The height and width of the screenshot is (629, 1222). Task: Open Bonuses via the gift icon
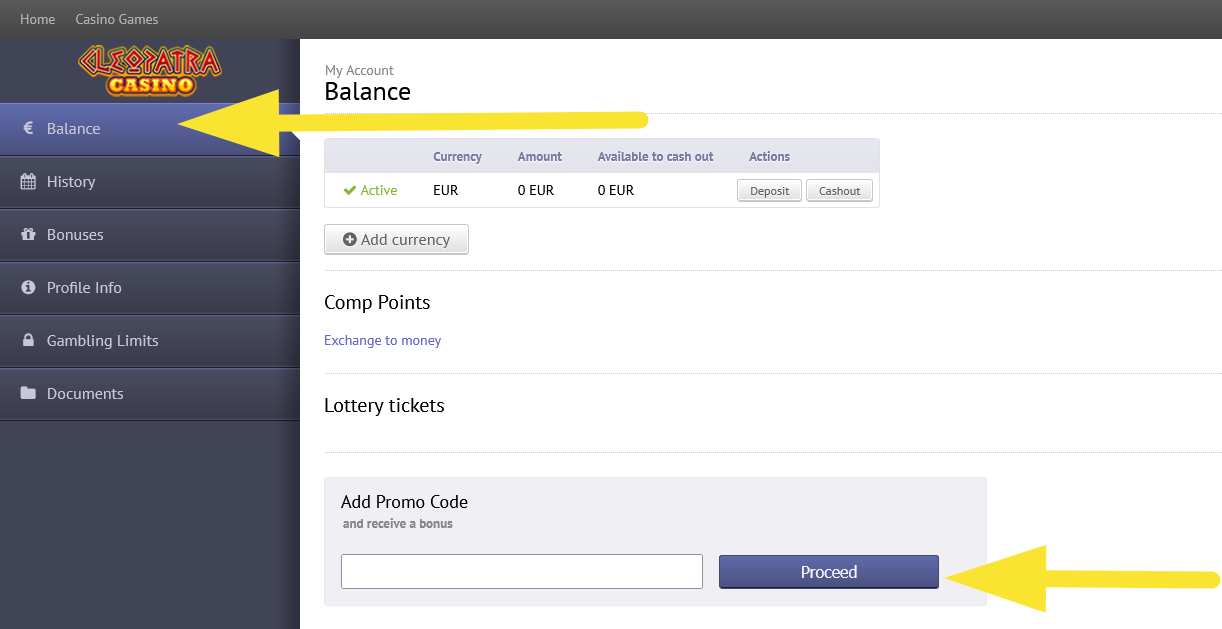(x=27, y=234)
